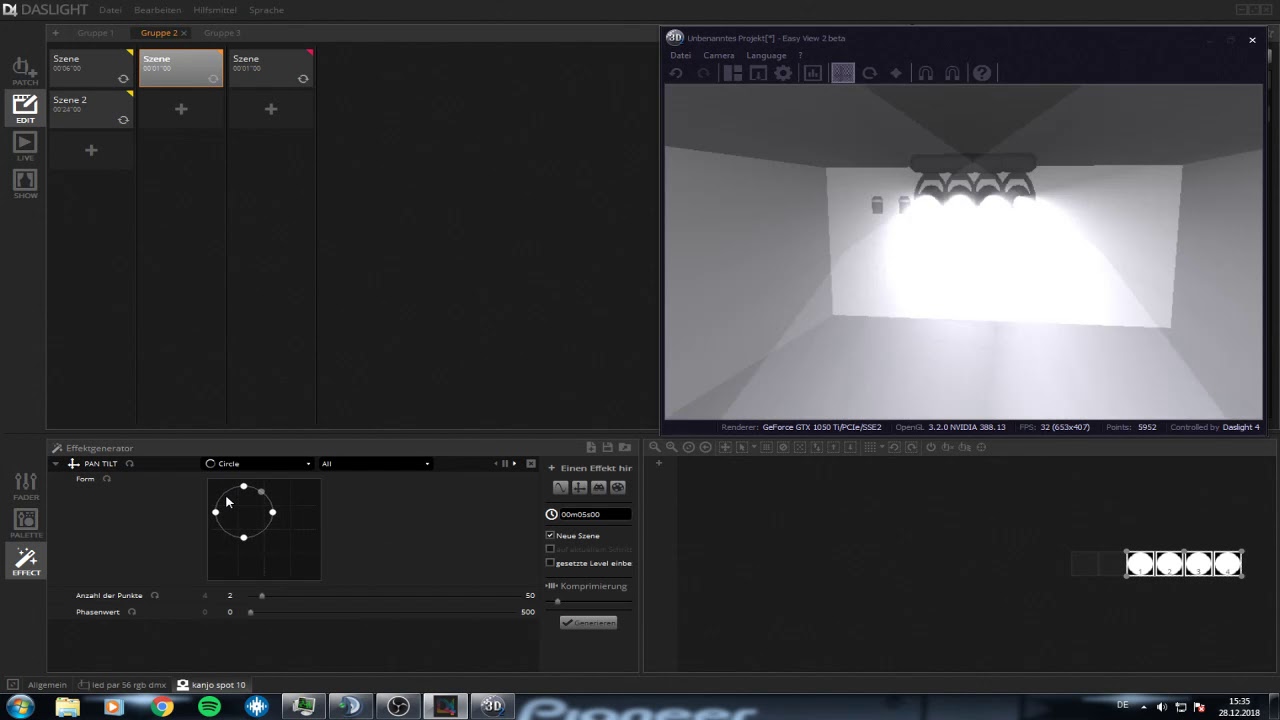Add pan tilt effect type

pyautogui.click(x=579, y=487)
